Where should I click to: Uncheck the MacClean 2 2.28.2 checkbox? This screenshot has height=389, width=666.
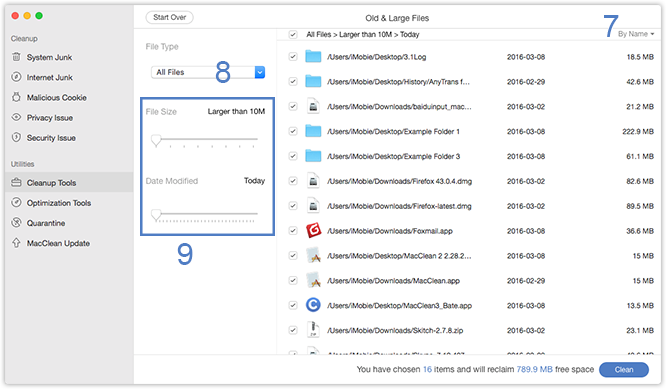click(x=293, y=255)
